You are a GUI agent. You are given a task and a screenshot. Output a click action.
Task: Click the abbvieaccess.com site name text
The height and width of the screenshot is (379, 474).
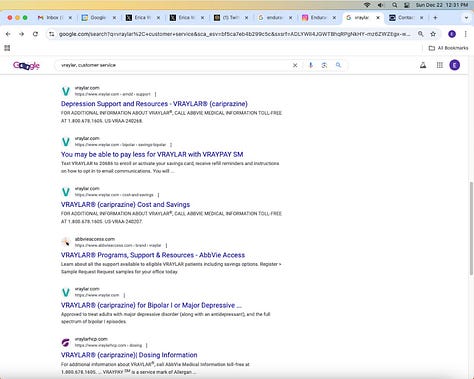click(x=95, y=239)
